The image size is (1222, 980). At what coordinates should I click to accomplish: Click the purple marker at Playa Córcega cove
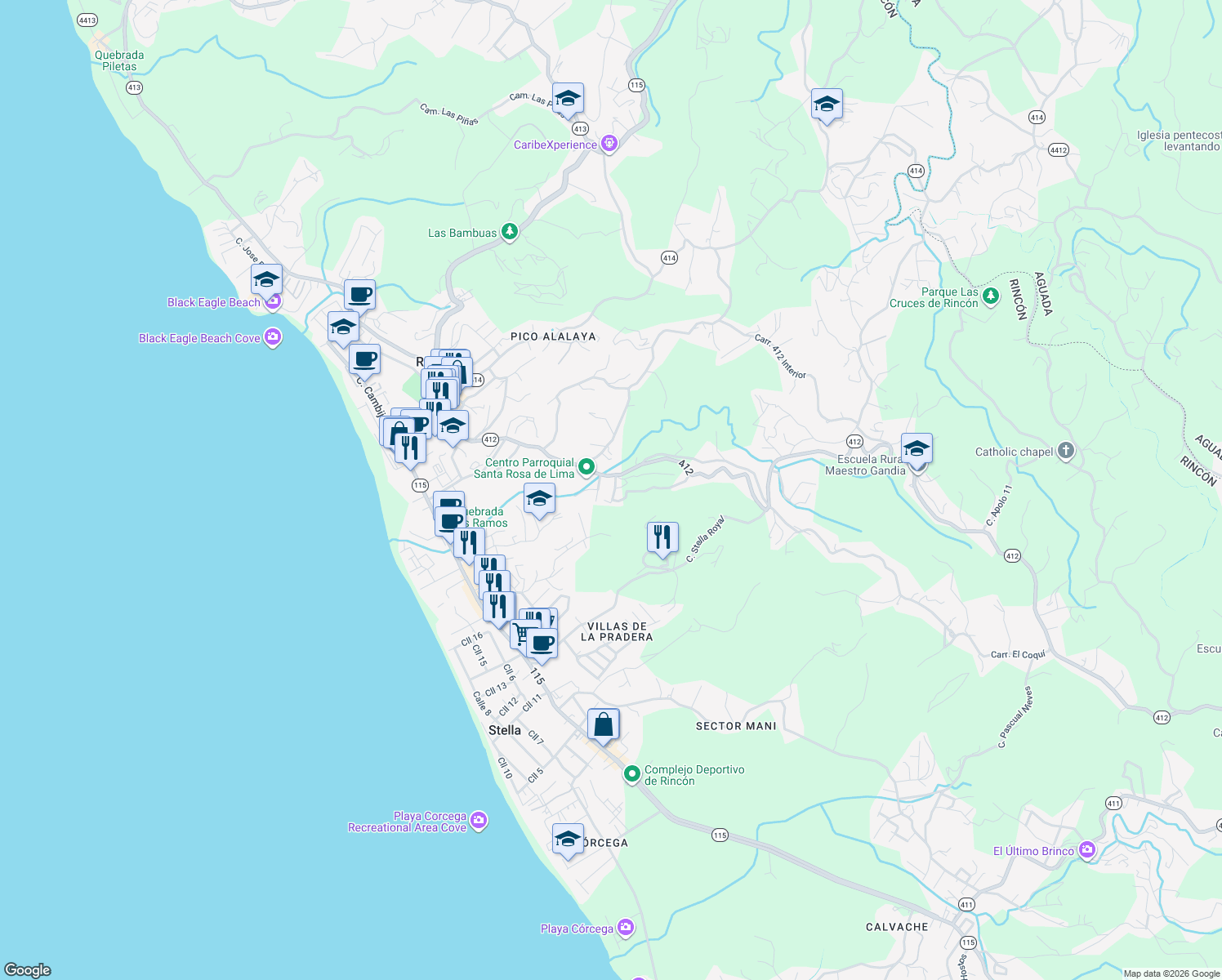click(480, 821)
